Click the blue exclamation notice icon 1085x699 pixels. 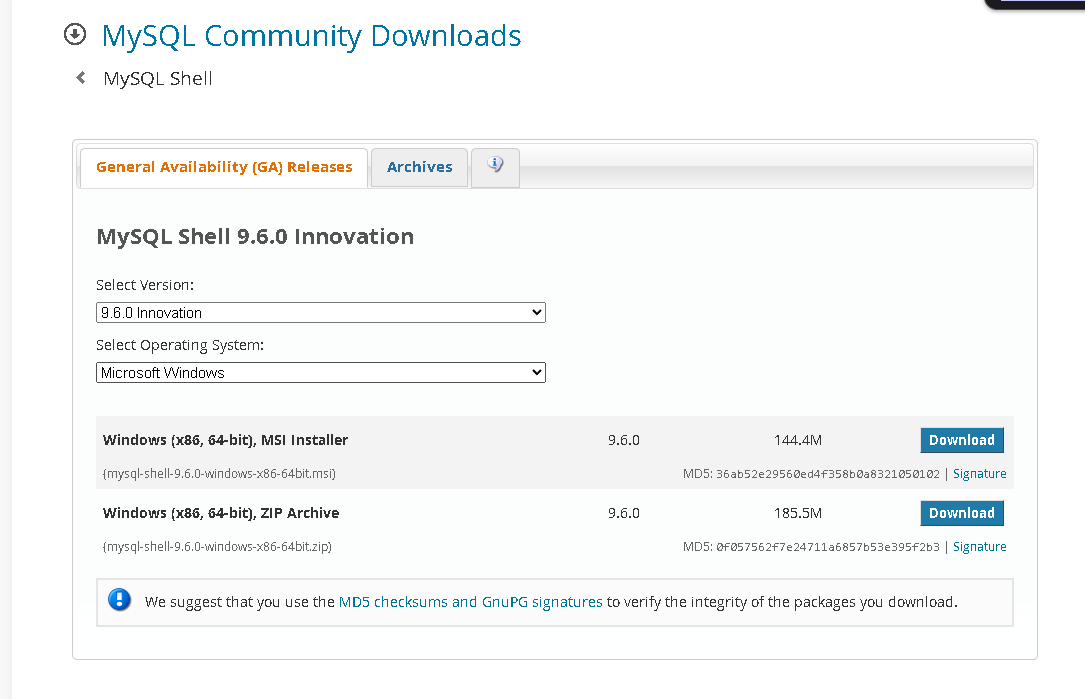(x=119, y=599)
